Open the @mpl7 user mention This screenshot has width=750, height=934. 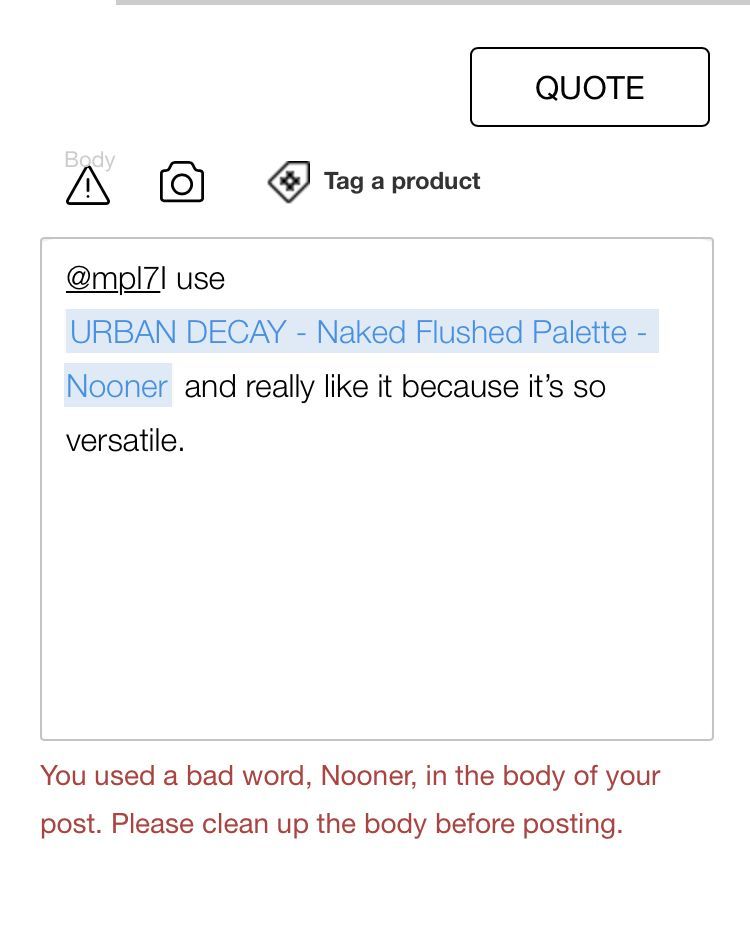click(112, 279)
